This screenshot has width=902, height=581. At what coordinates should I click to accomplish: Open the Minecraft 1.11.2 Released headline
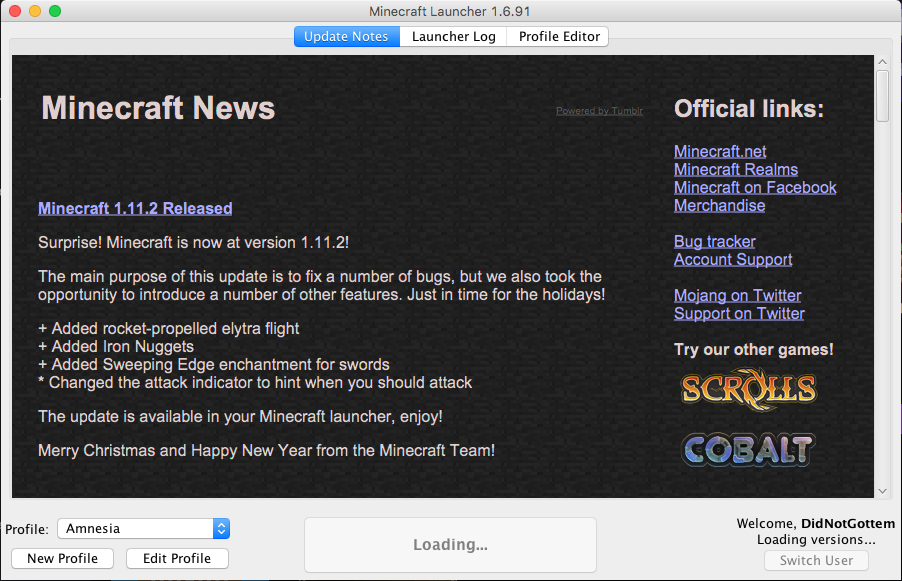(135, 208)
